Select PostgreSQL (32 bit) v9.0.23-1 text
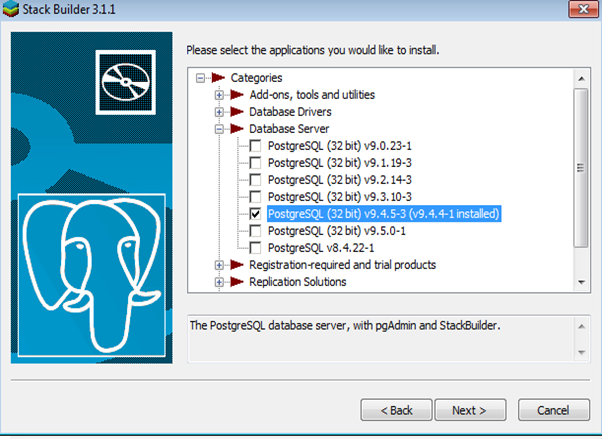The height and width of the screenshot is (439, 602). [x=340, y=146]
